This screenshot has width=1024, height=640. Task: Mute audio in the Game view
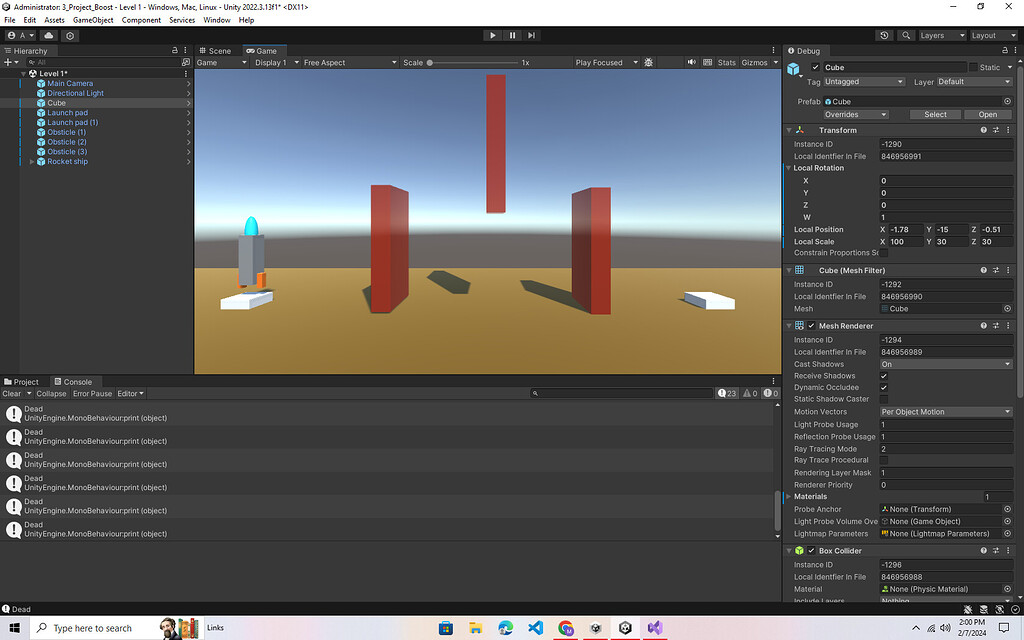691,61
